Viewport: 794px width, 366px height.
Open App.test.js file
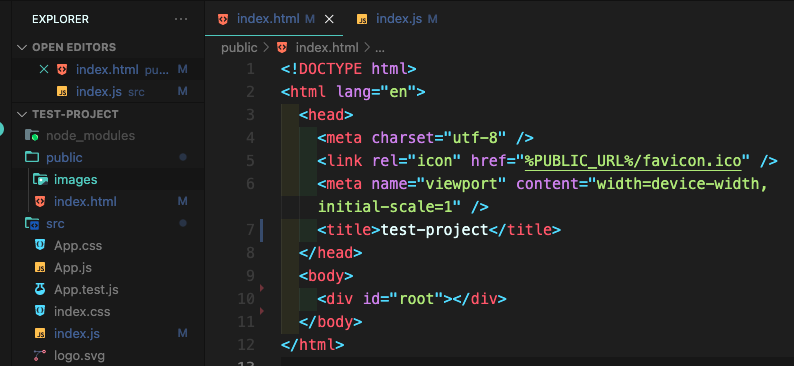(109, 290)
